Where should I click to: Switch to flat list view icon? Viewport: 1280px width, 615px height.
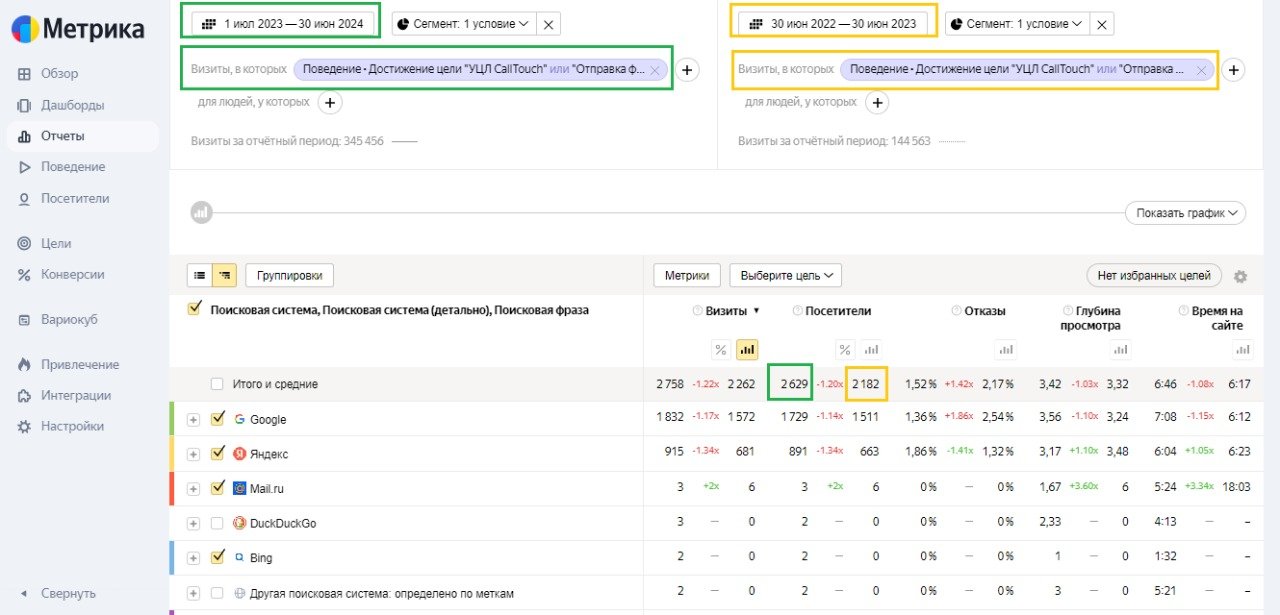tap(199, 275)
